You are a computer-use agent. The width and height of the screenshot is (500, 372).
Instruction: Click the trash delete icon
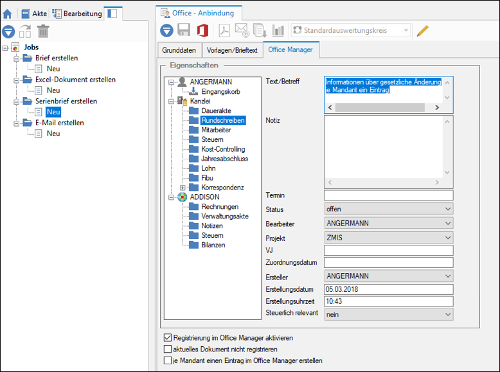43,31
